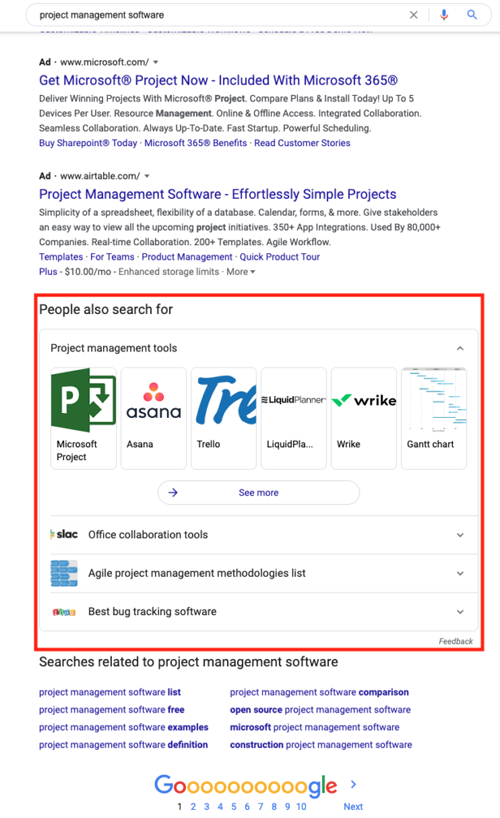
Task: Open related search 'project management software examples'
Action: pos(124,727)
